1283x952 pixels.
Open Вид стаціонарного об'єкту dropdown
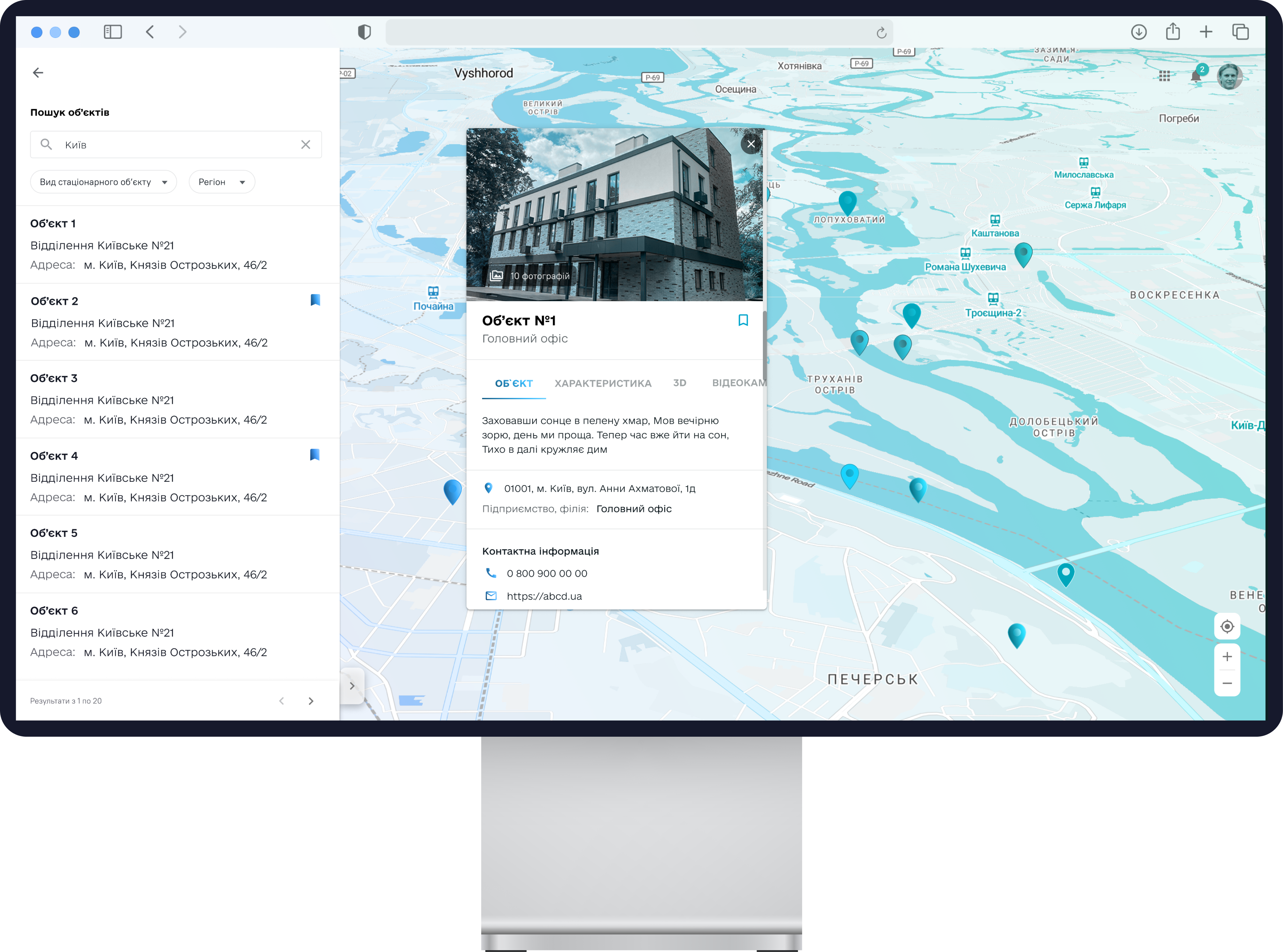click(x=104, y=182)
